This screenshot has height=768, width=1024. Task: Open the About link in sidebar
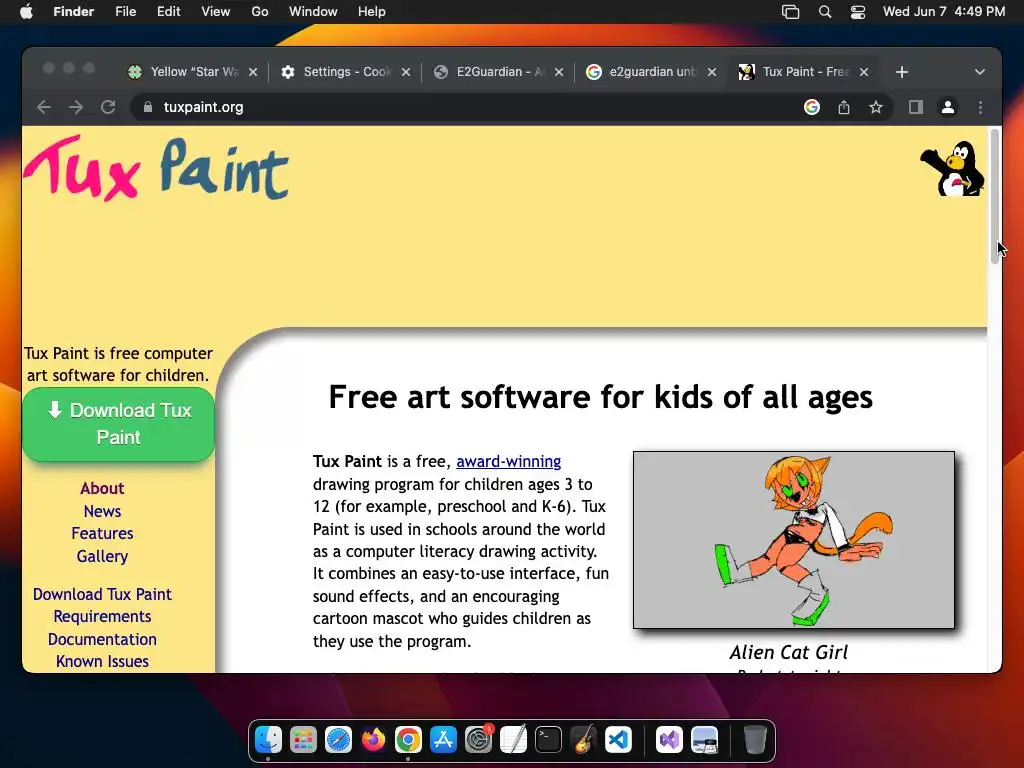[102, 488]
